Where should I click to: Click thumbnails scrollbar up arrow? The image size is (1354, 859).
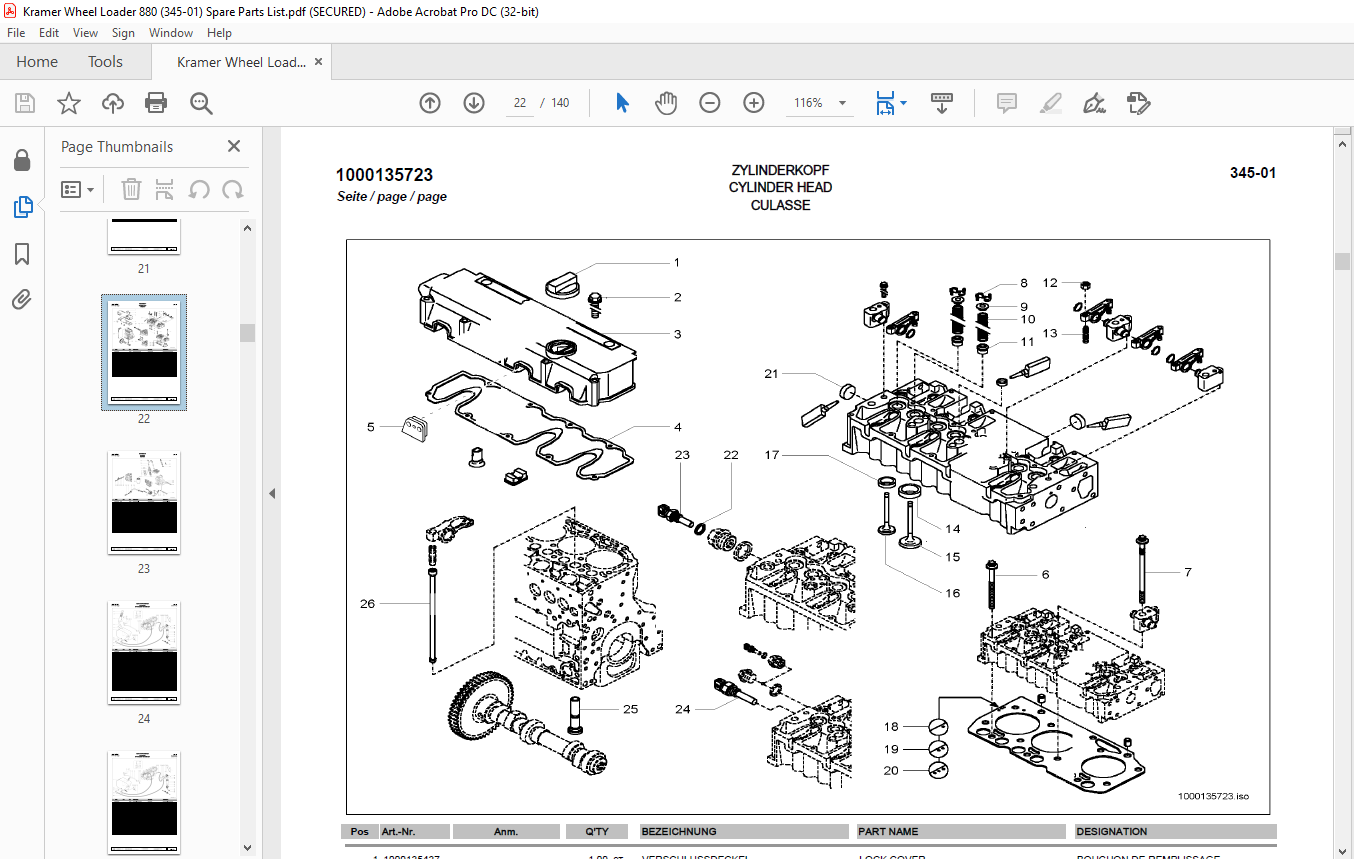[x=247, y=228]
